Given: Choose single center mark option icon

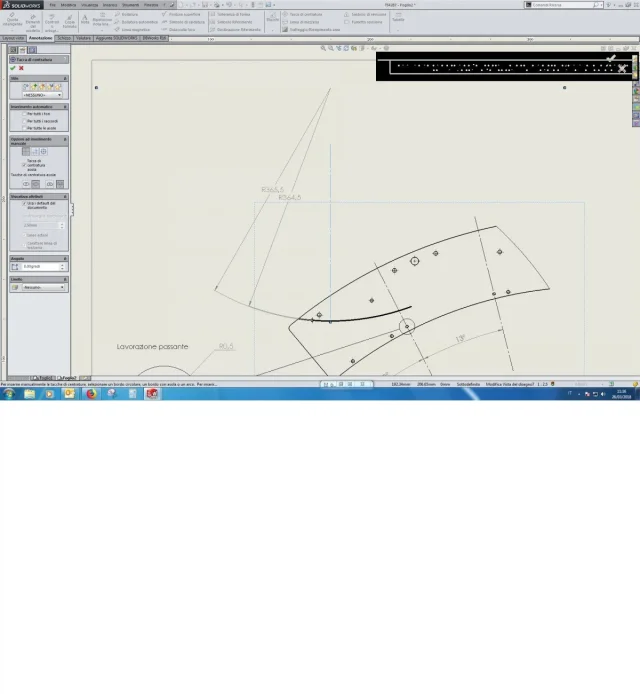Looking at the screenshot, I should (26, 152).
